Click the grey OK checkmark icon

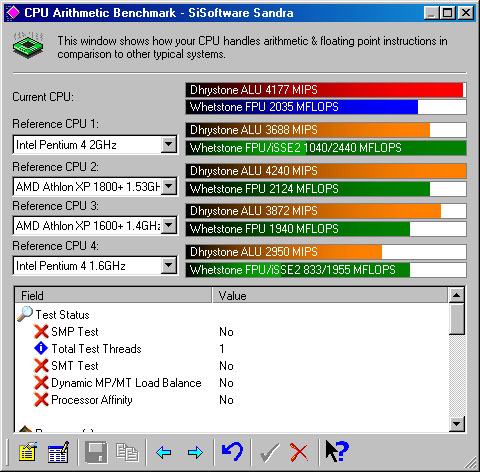tap(269, 452)
